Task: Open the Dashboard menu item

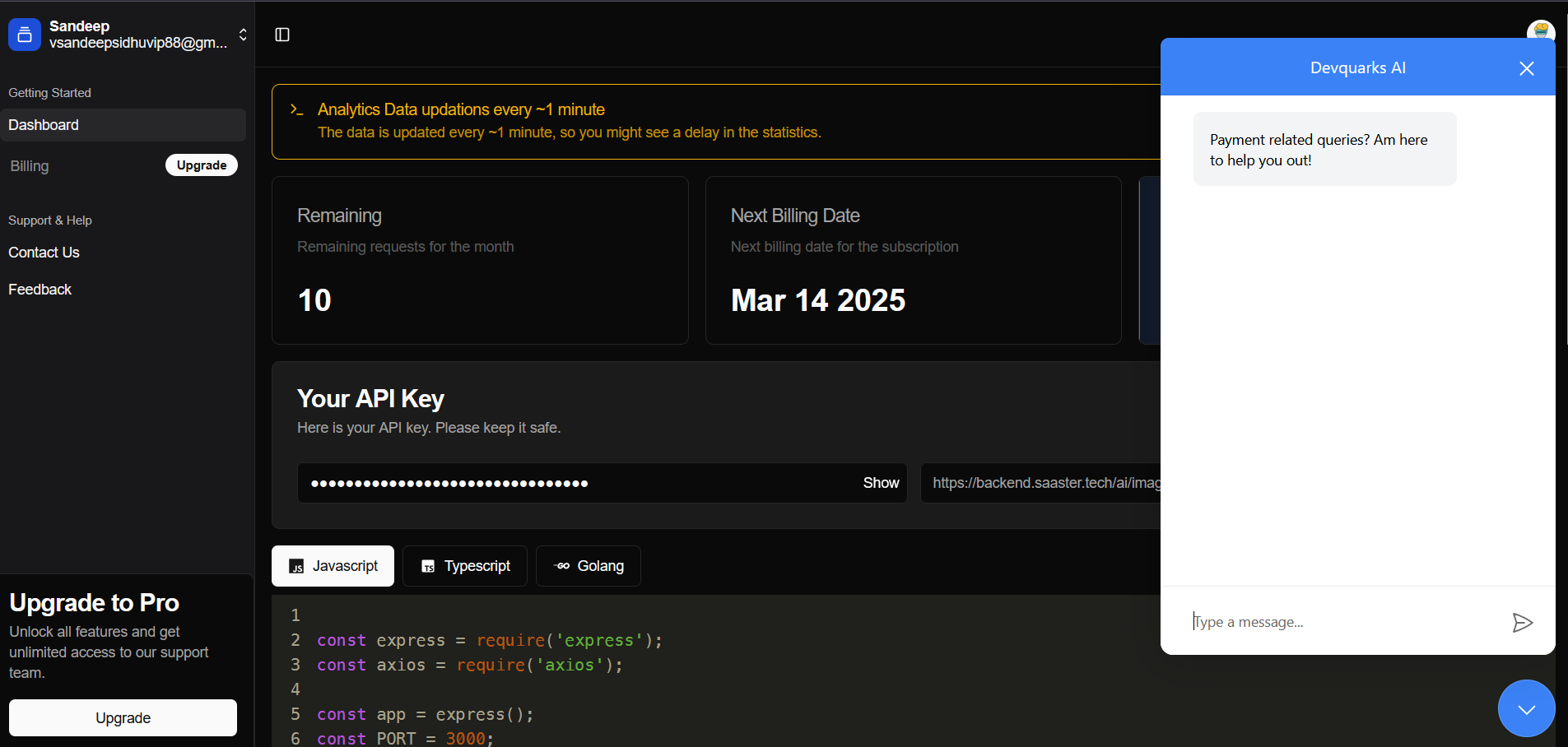Action: tap(123, 125)
